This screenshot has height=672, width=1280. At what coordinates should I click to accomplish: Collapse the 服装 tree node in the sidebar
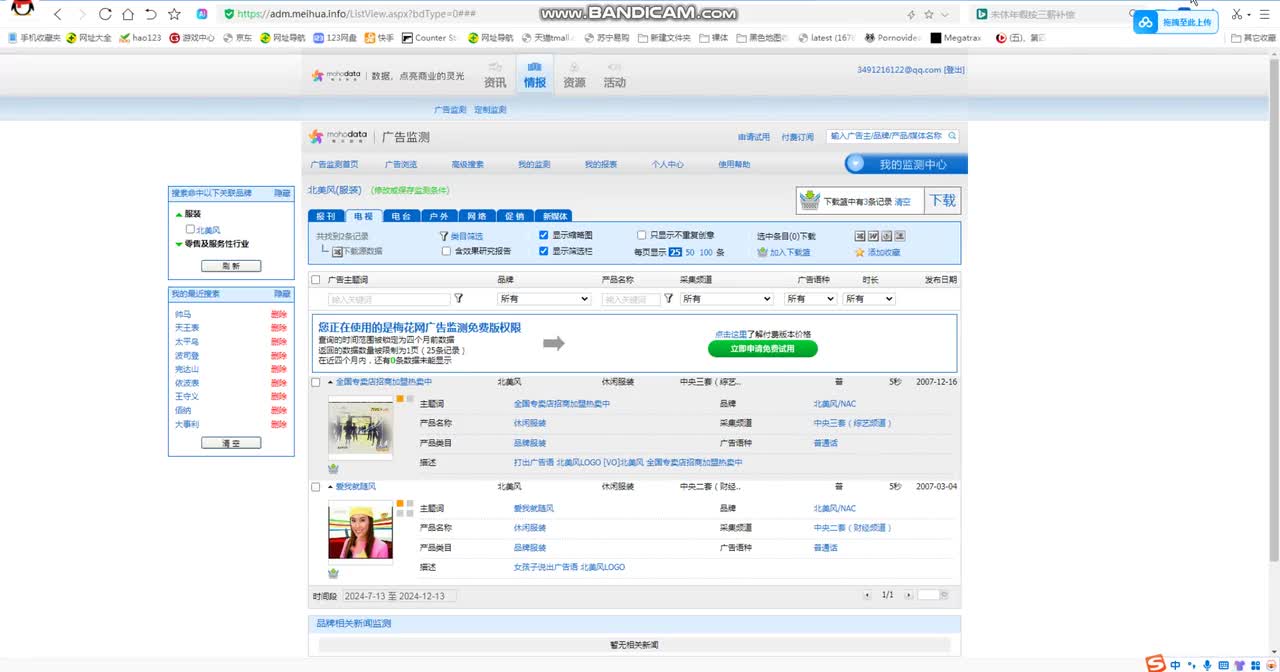tap(179, 214)
